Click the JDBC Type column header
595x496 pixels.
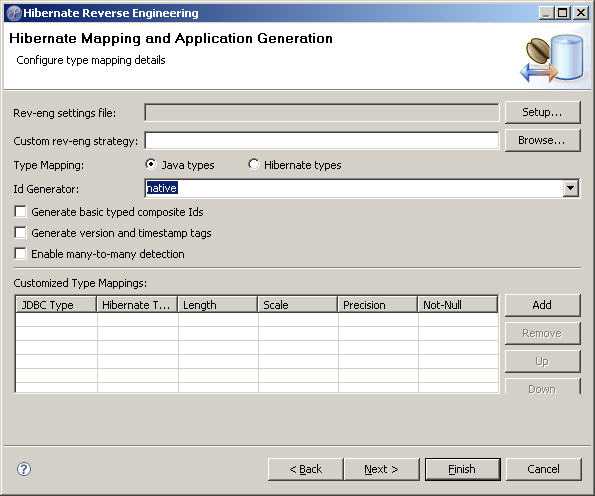pos(56,305)
